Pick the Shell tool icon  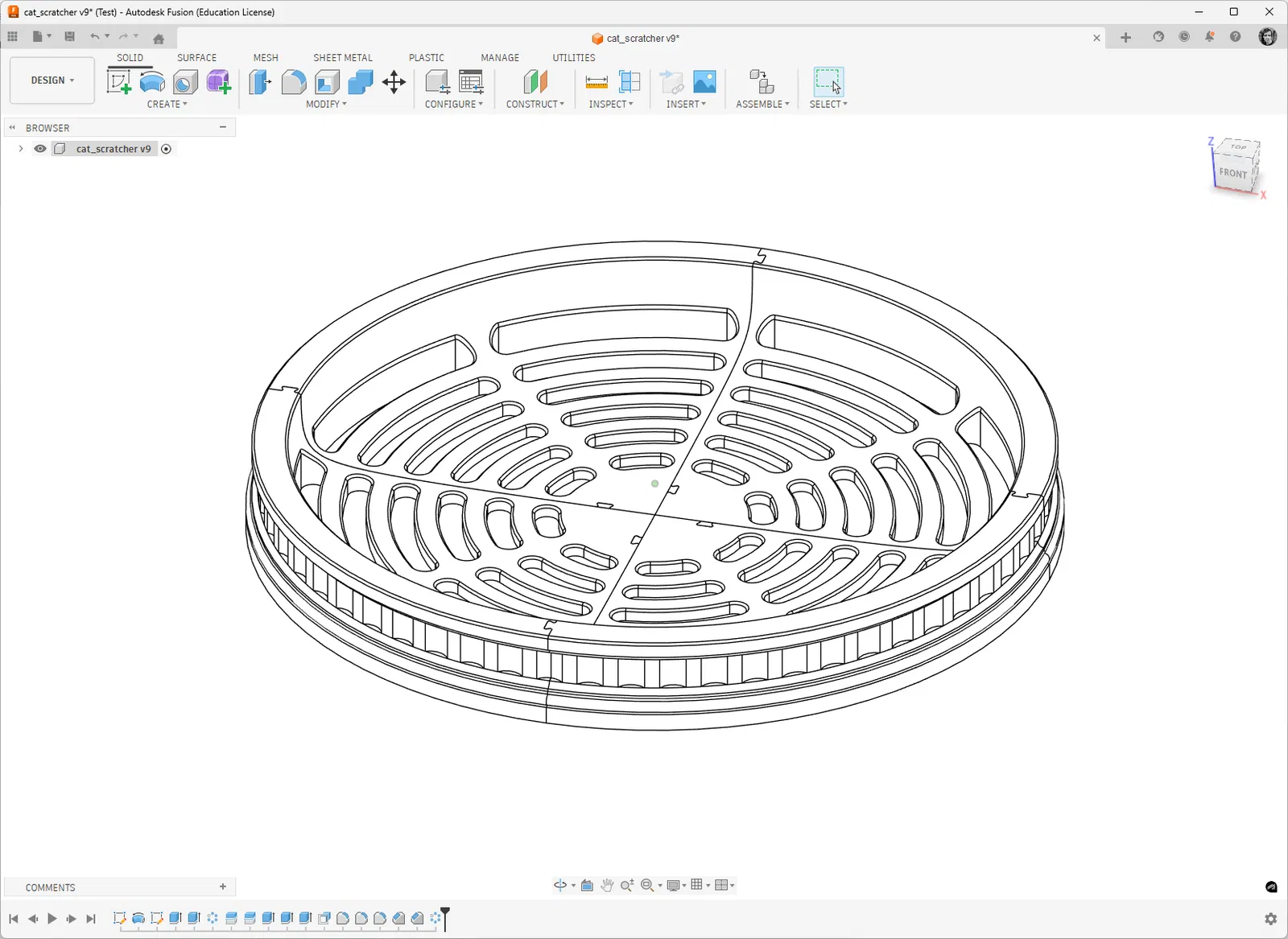(327, 82)
